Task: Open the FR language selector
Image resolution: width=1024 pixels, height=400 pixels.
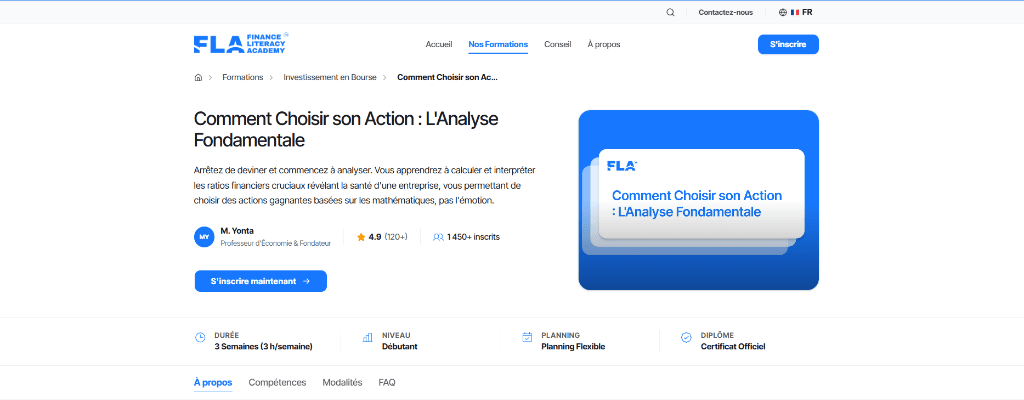Action: tap(795, 12)
